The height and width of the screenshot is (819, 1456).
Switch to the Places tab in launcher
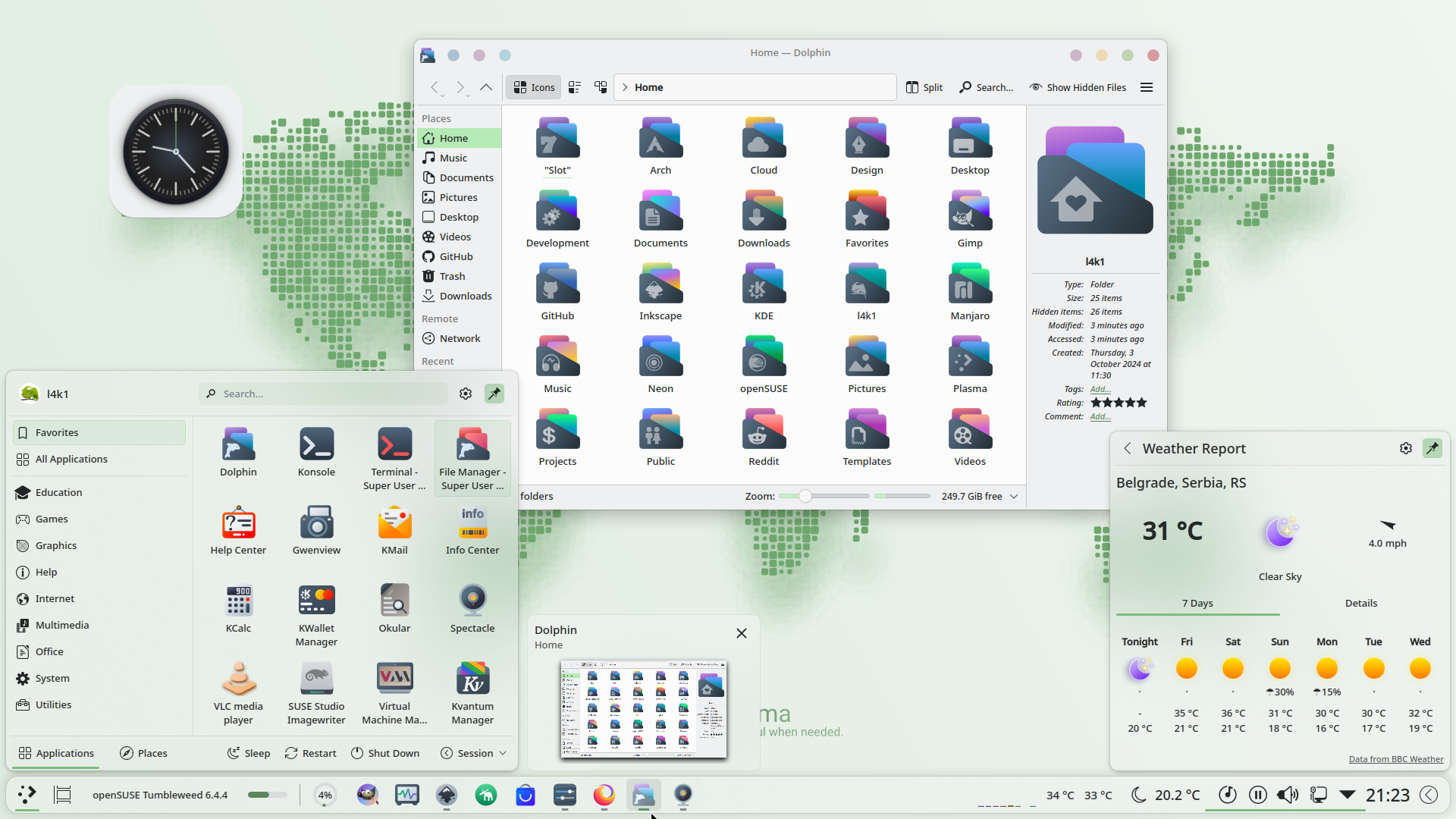(x=143, y=753)
